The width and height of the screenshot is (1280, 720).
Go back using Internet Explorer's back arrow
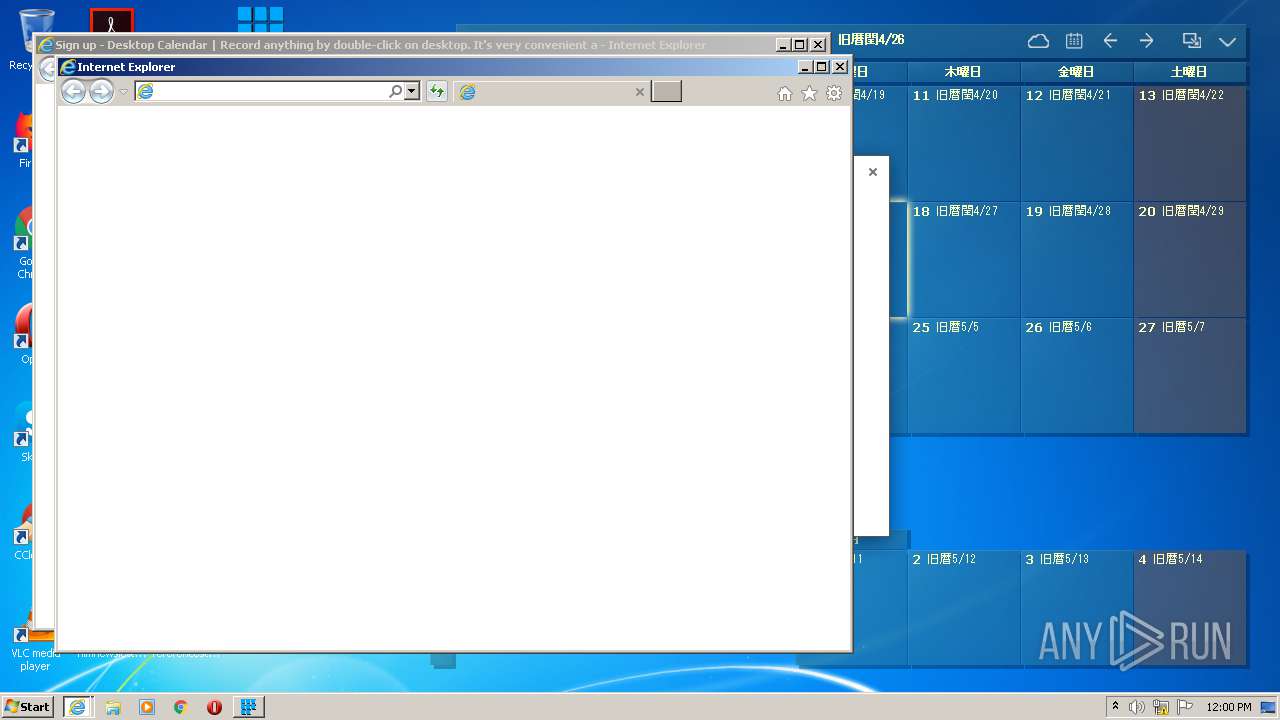click(x=73, y=92)
